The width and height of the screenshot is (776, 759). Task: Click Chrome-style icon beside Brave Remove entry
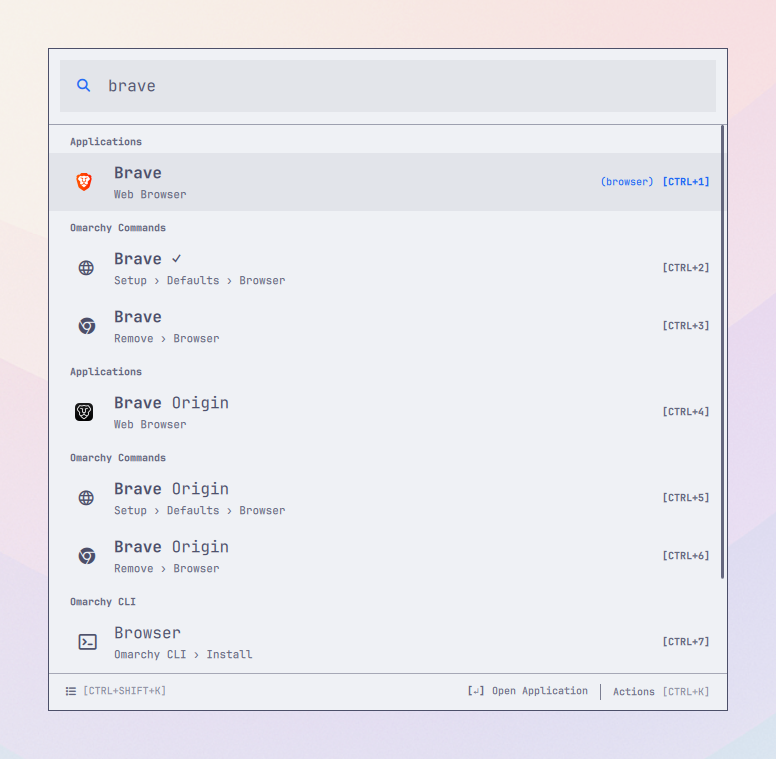(x=87, y=326)
